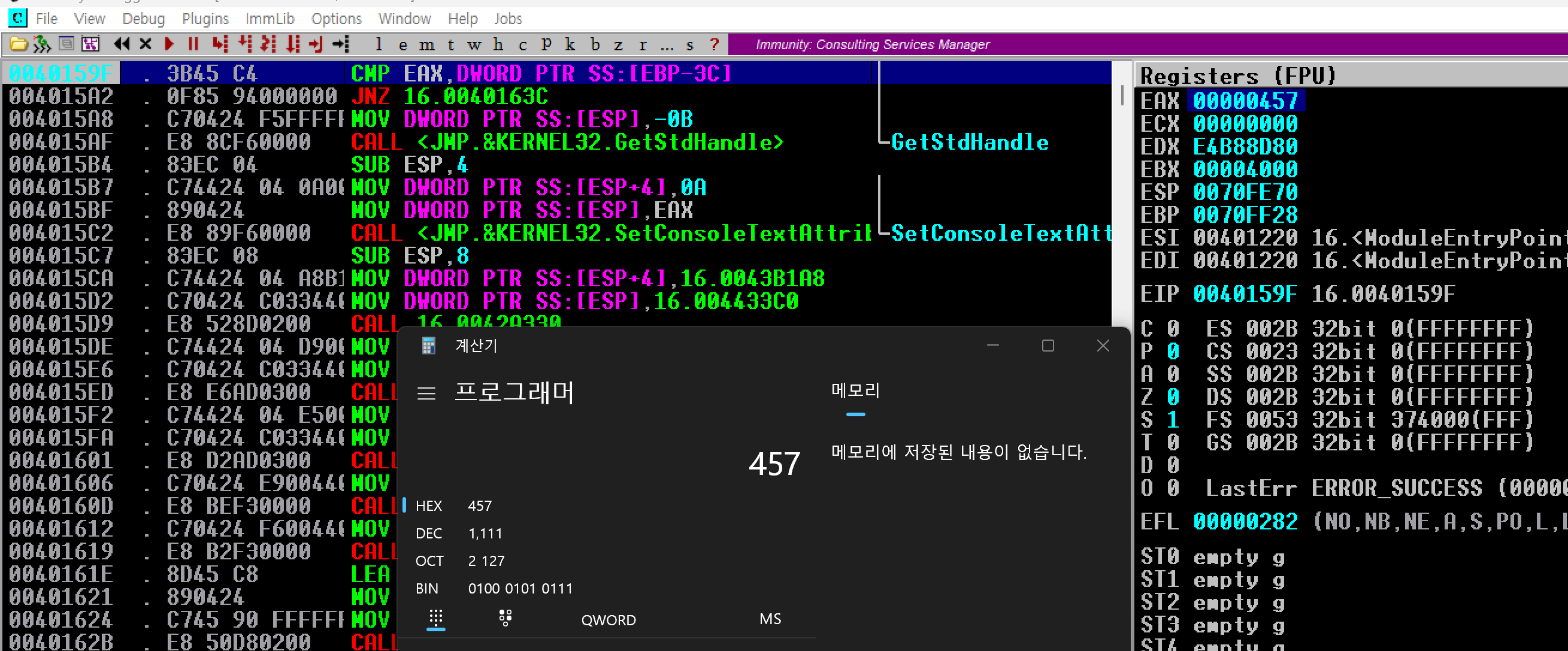Toggle the bit toggling keypad in the calculator

505,619
